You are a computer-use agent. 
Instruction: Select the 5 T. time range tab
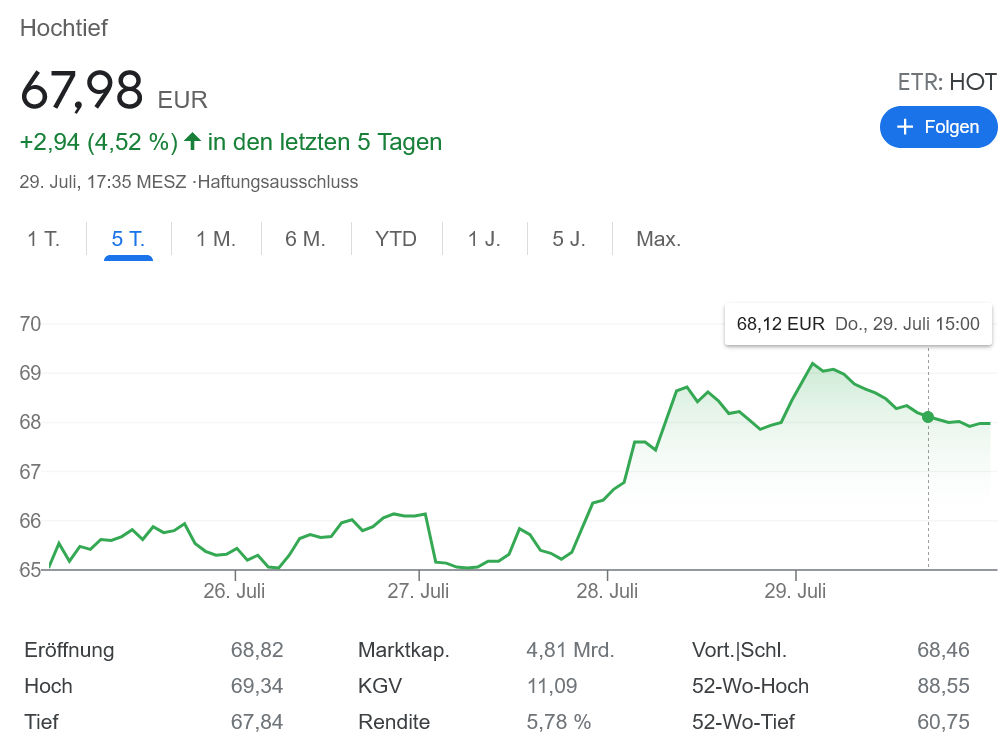(128, 239)
